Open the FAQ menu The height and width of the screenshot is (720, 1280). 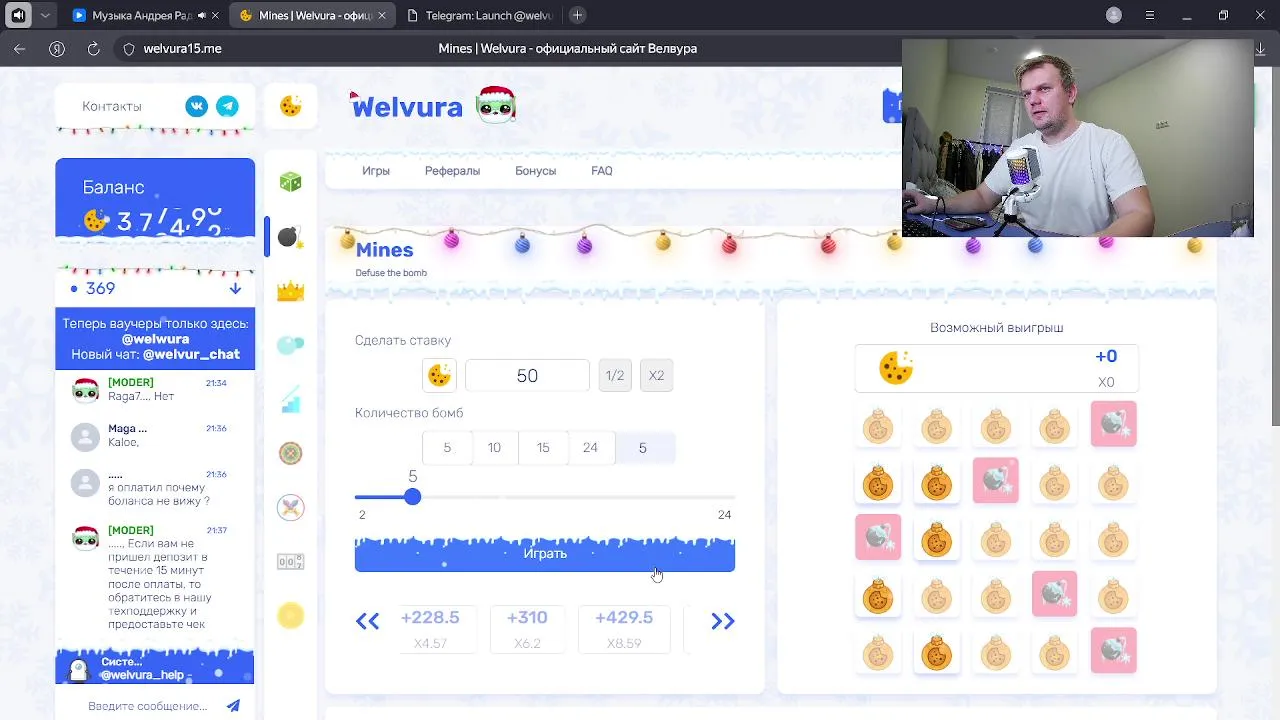601,171
